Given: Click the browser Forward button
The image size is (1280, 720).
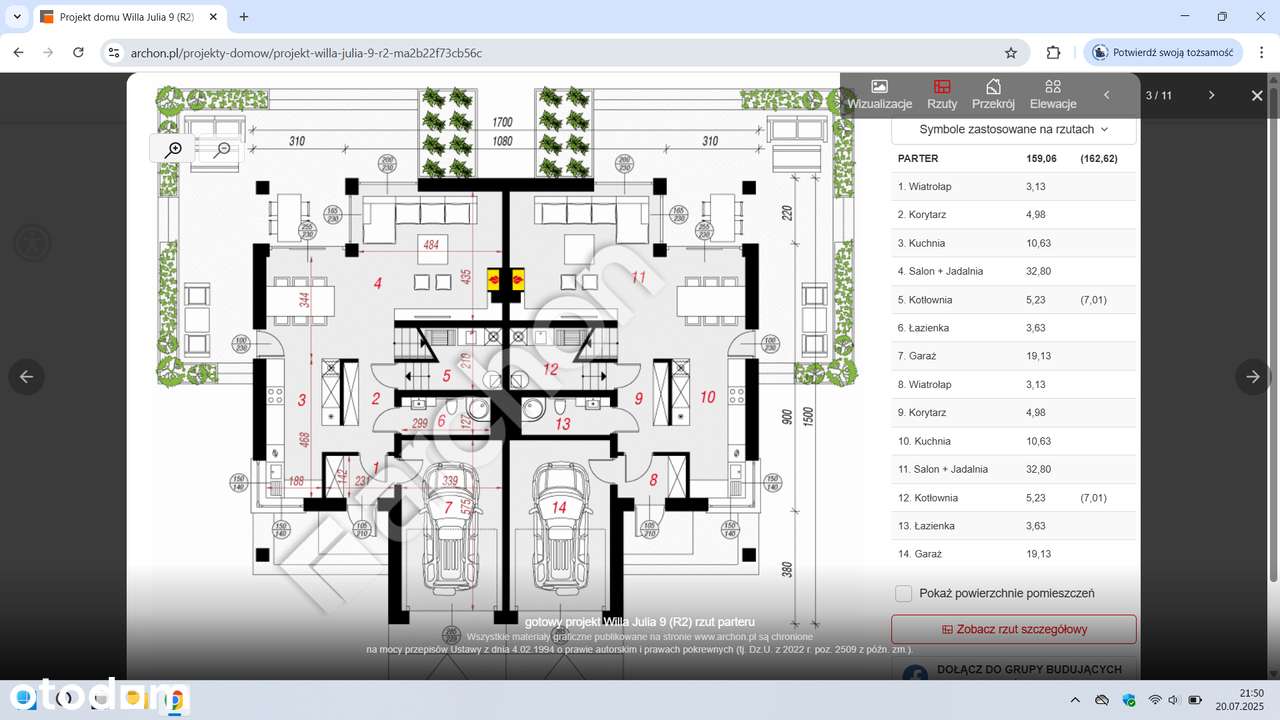Looking at the screenshot, I should coord(48,52).
